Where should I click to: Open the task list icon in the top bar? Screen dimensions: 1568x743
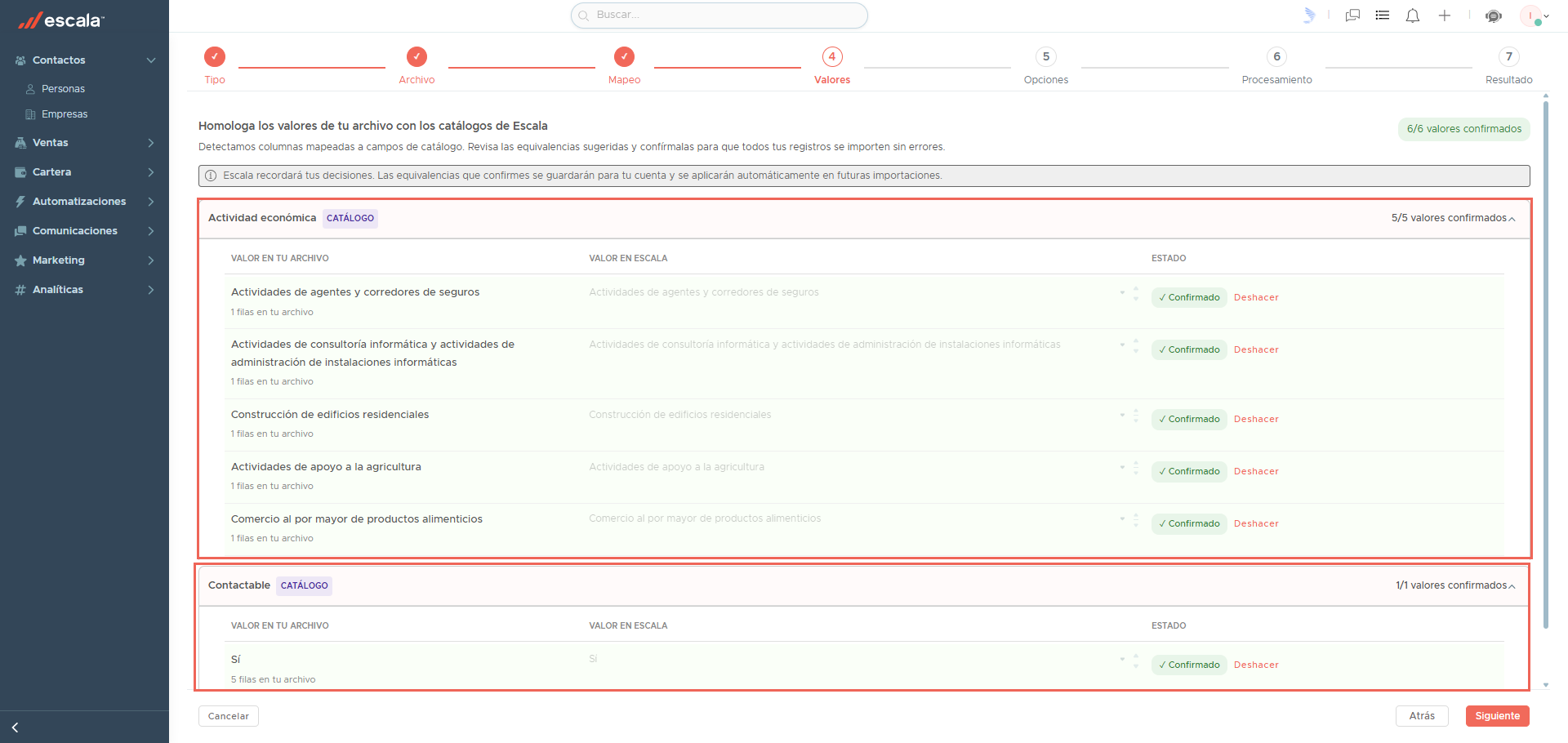tap(1383, 16)
